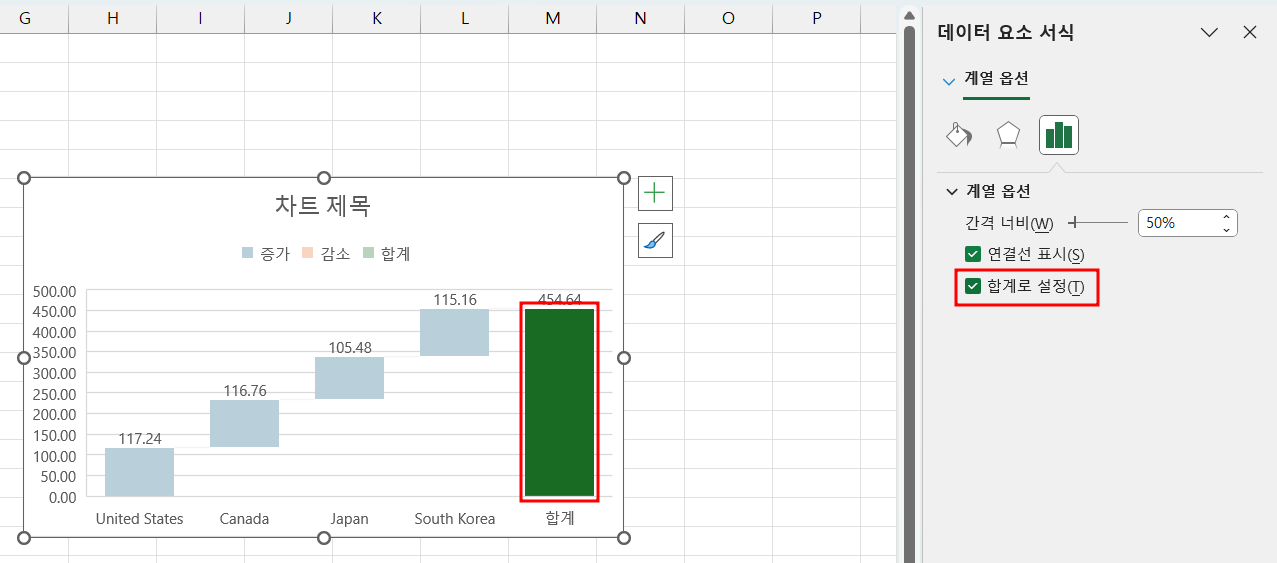The height and width of the screenshot is (563, 1277).
Task: Select column M header
Action: pyautogui.click(x=552, y=18)
